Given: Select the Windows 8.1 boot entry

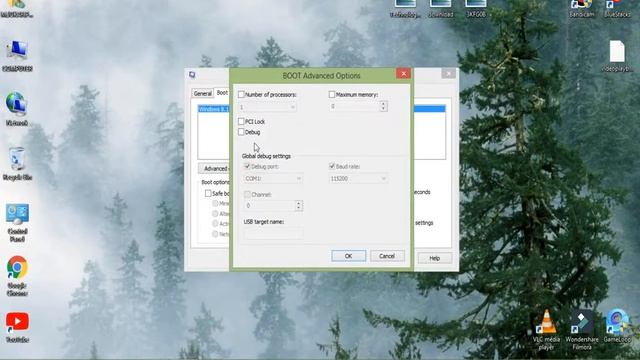Looking at the screenshot, I should click(x=213, y=109).
